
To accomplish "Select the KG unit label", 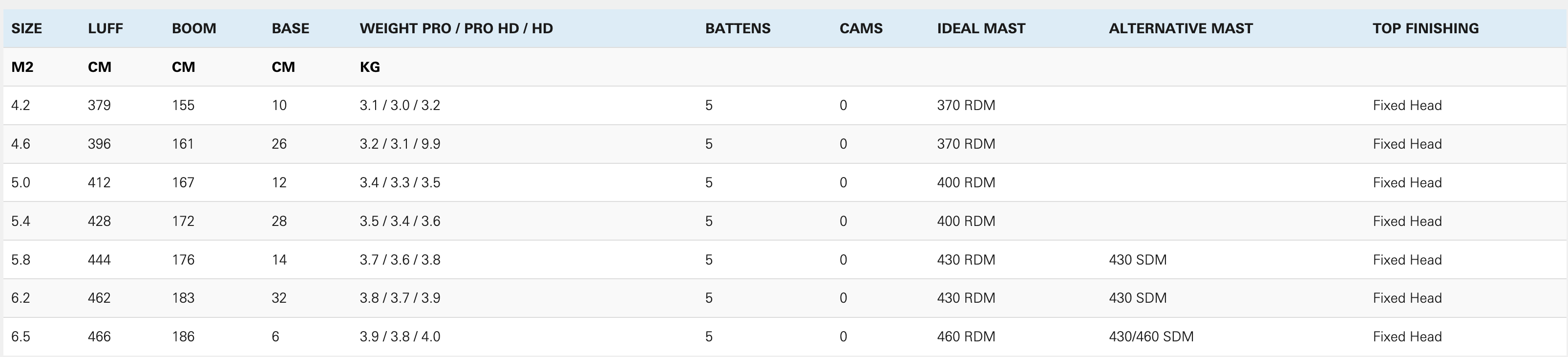I will click(370, 67).
